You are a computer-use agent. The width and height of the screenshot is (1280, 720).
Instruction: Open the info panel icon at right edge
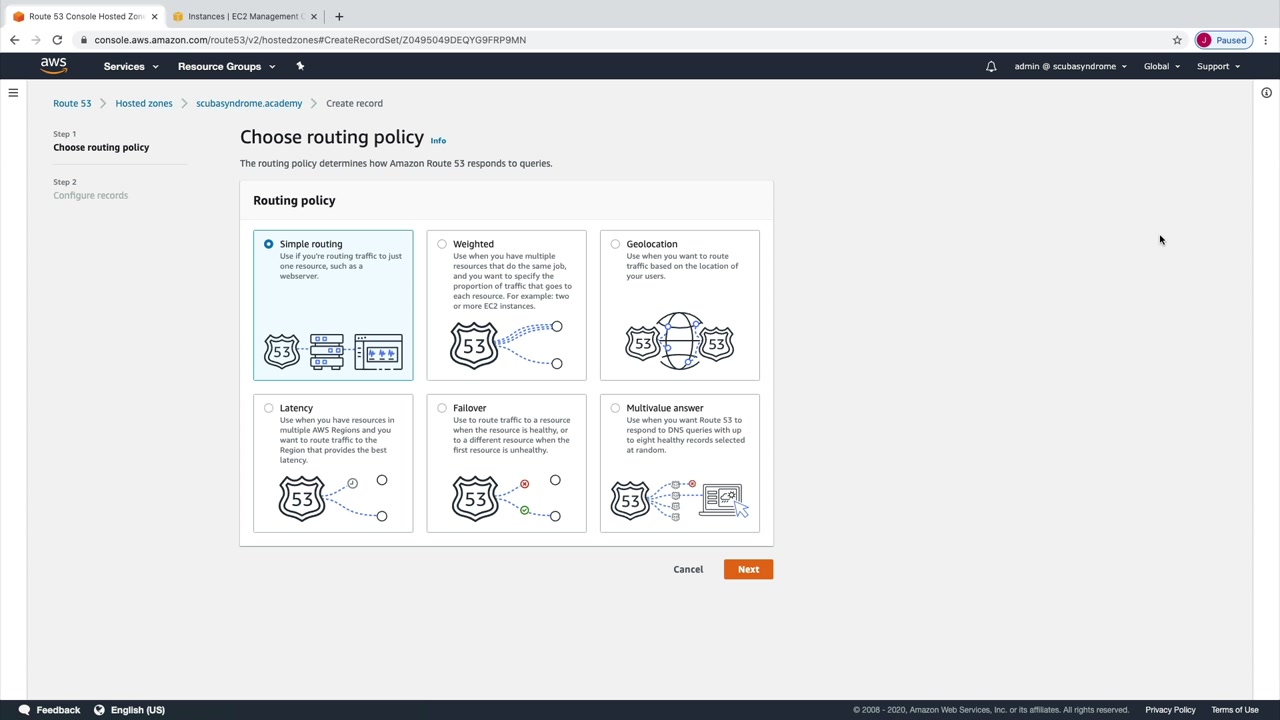(x=1266, y=93)
